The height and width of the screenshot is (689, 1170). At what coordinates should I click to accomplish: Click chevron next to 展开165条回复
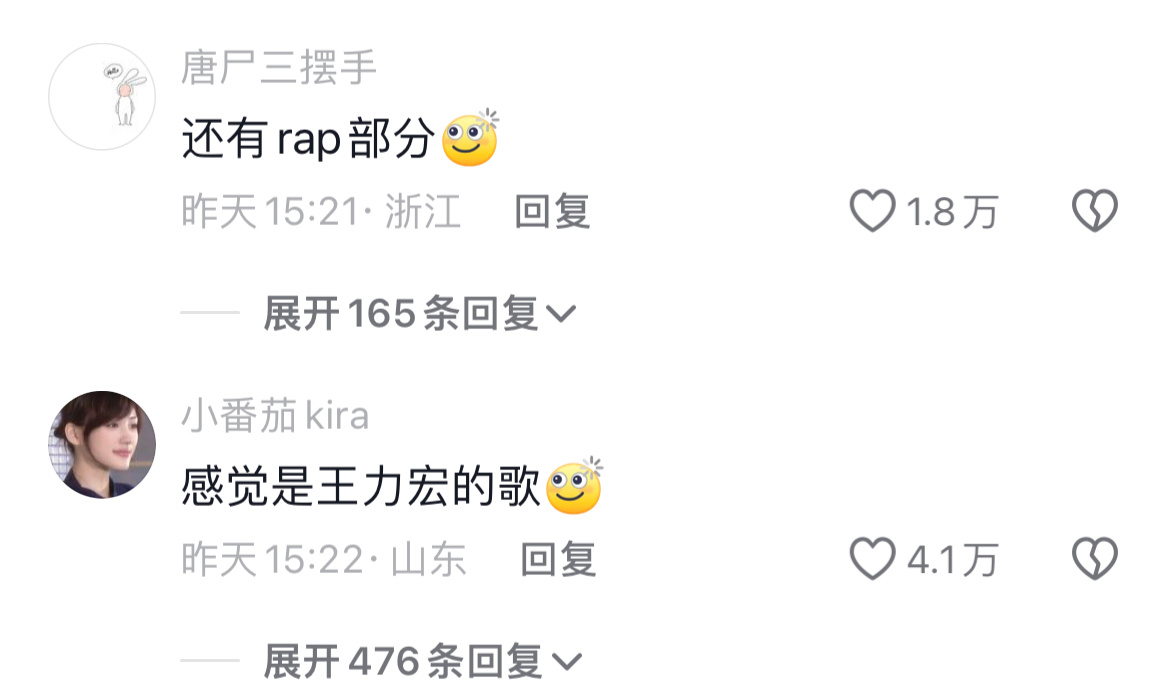[561, 314]
